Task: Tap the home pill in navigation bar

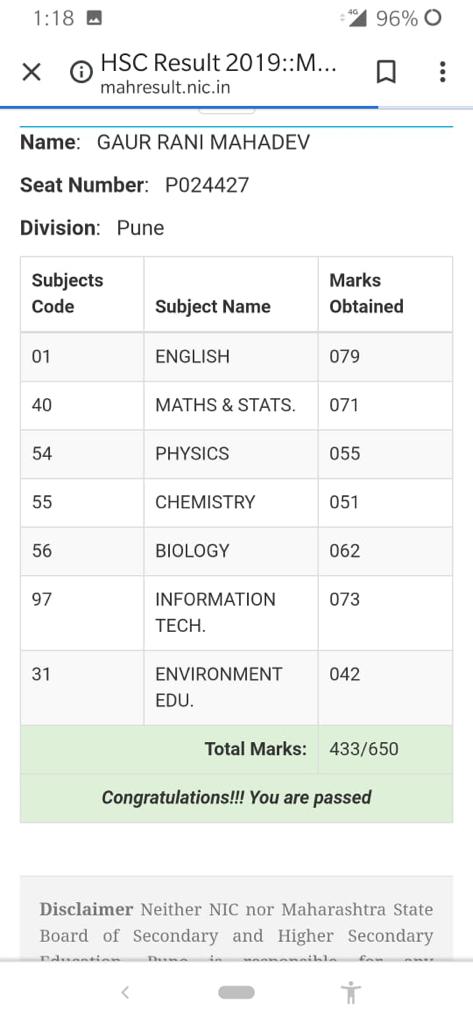Action: [236, 993]
